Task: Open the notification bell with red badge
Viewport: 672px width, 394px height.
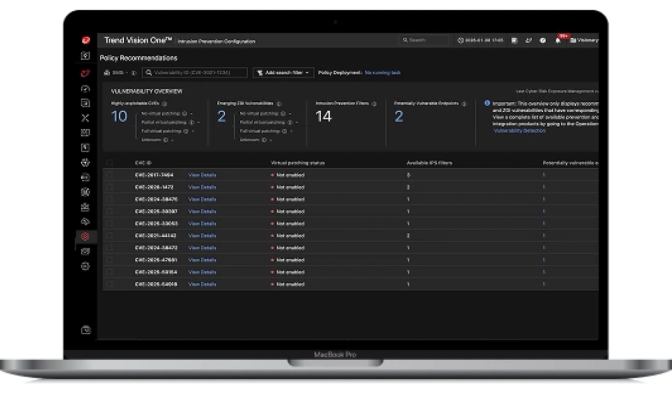Action: point(558,40)
